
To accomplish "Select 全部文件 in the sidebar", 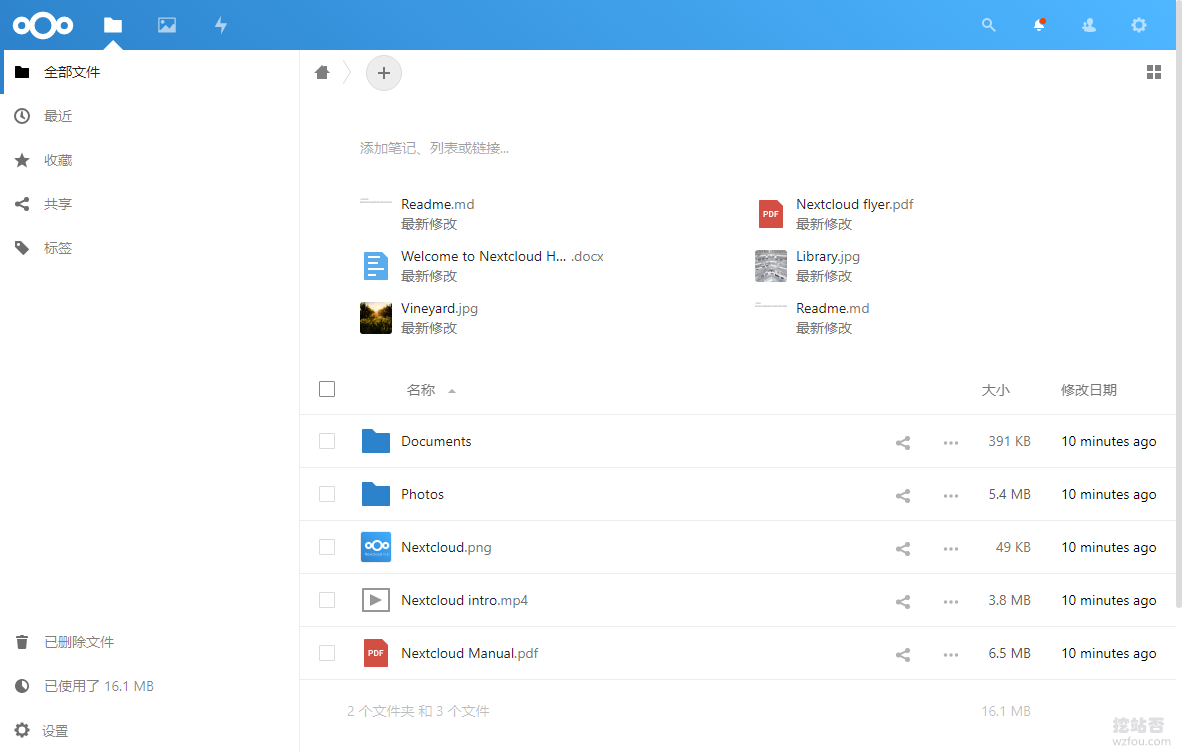I will 151,72.
